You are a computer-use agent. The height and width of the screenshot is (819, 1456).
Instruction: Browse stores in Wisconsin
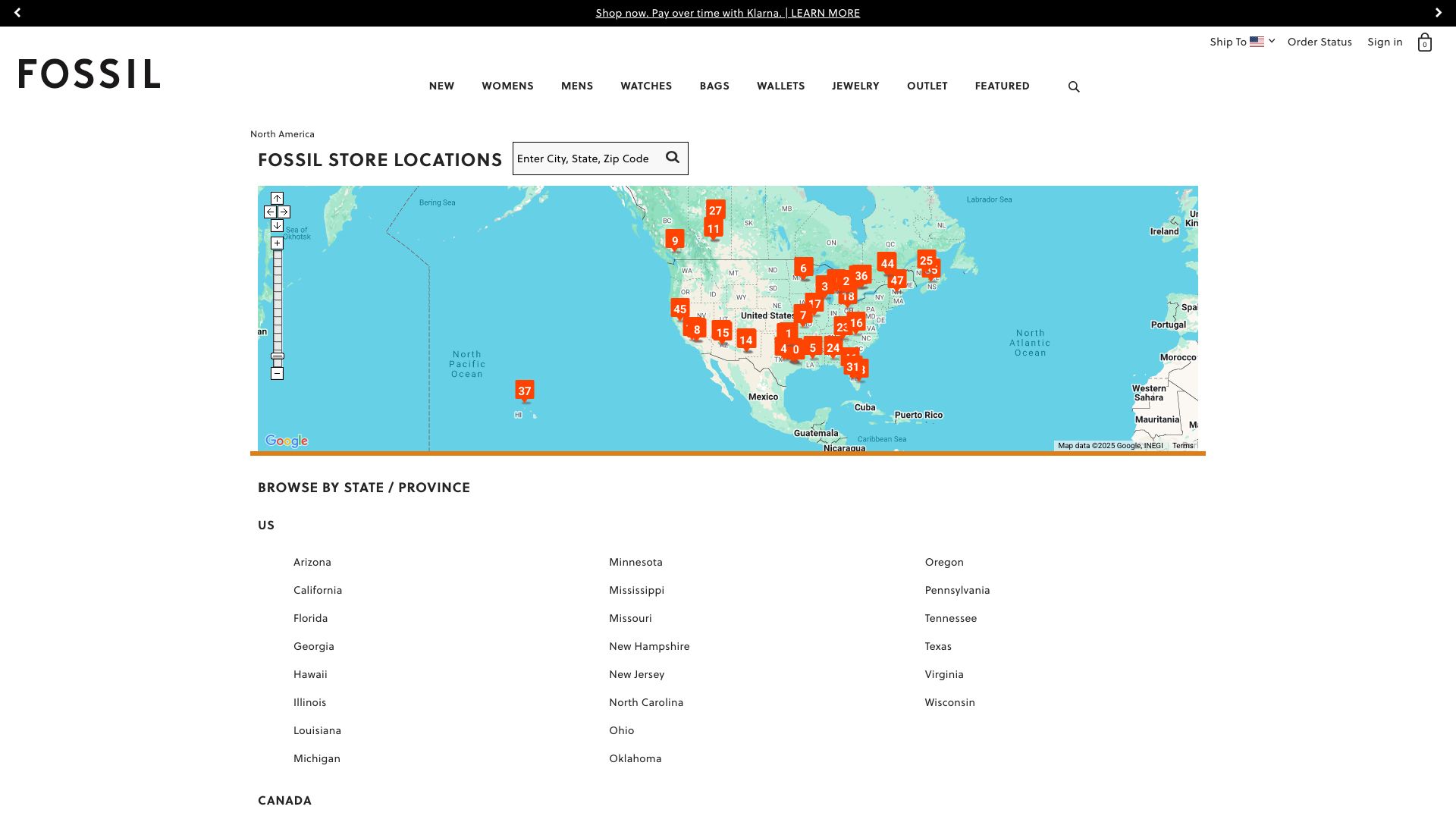(949, 702)
